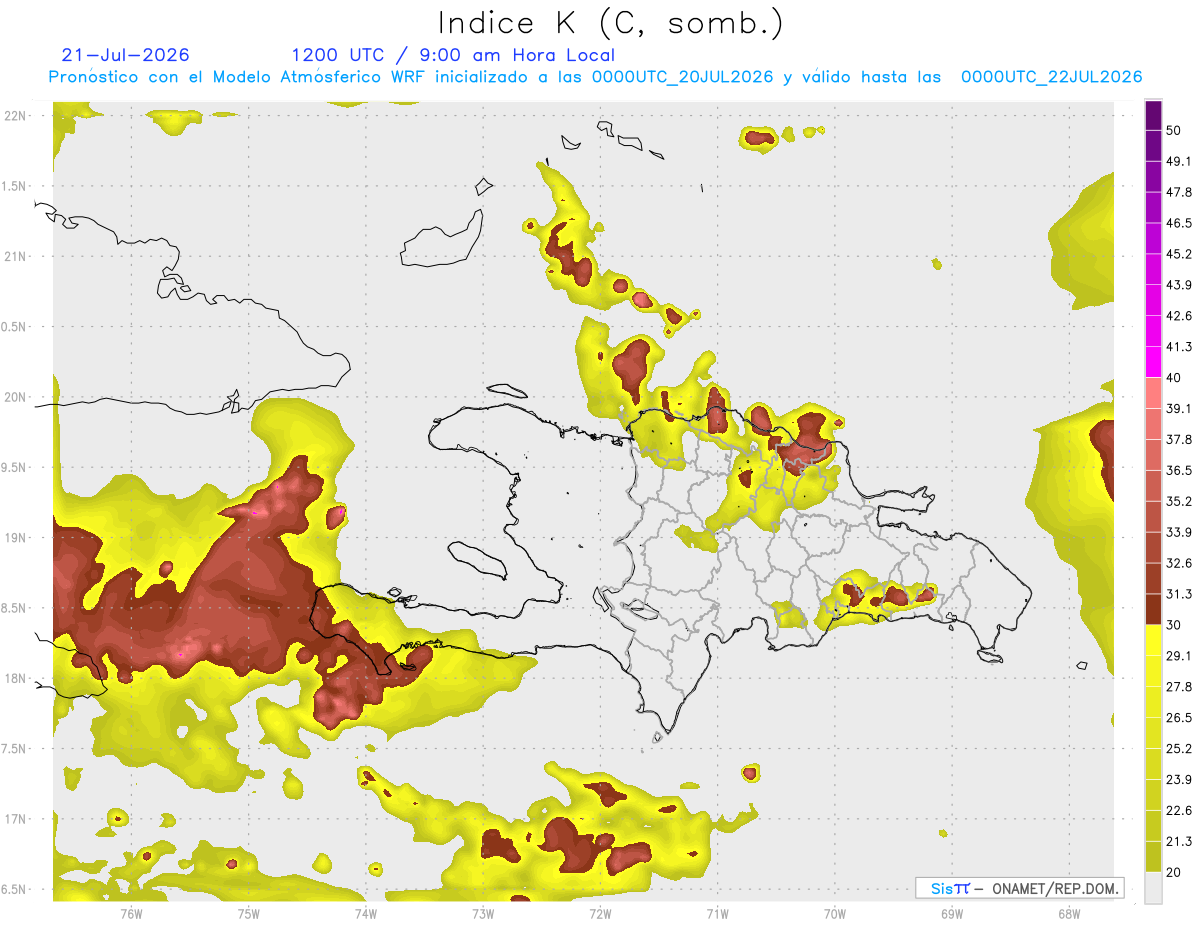The image size is (1200, 927).
Task: Click latitude label '1.5N'
Action: [x=16, y=186]
